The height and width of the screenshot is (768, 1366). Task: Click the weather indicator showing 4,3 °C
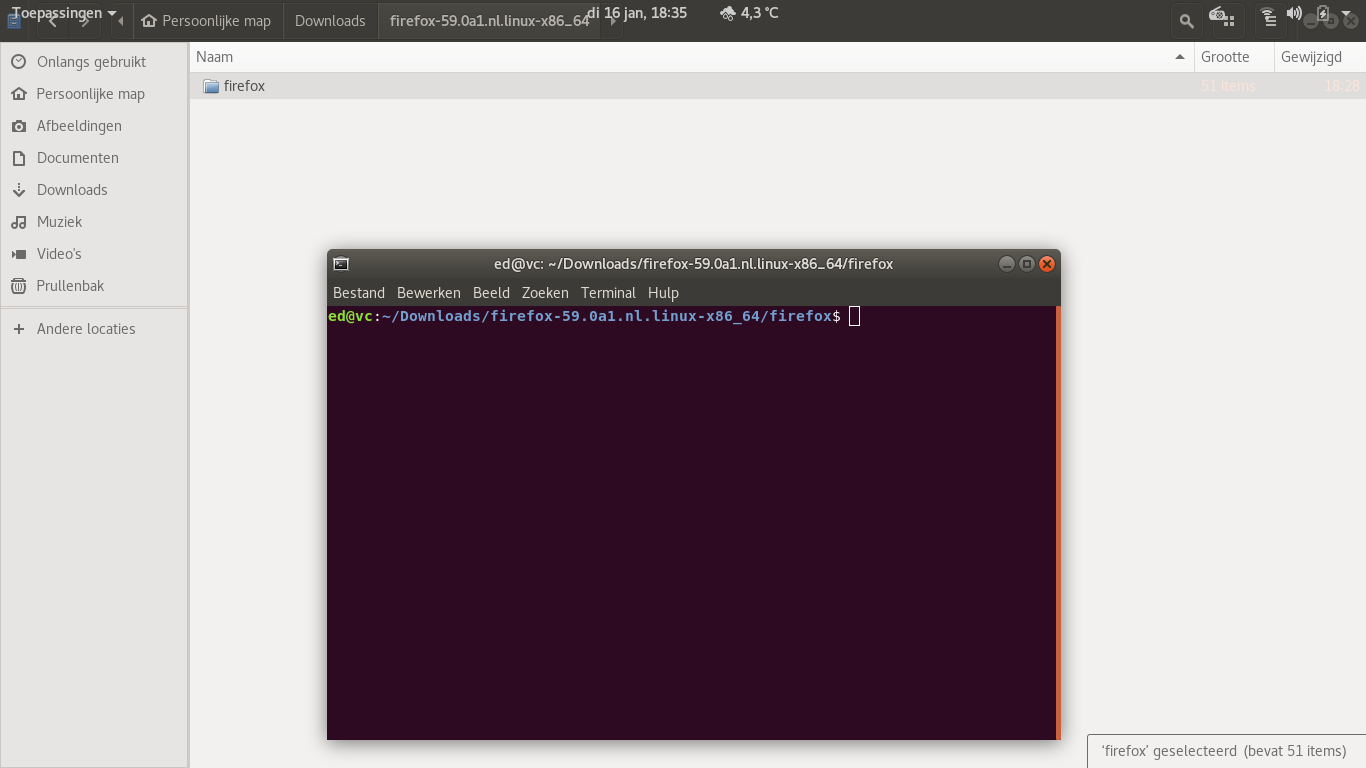[749, 13]
